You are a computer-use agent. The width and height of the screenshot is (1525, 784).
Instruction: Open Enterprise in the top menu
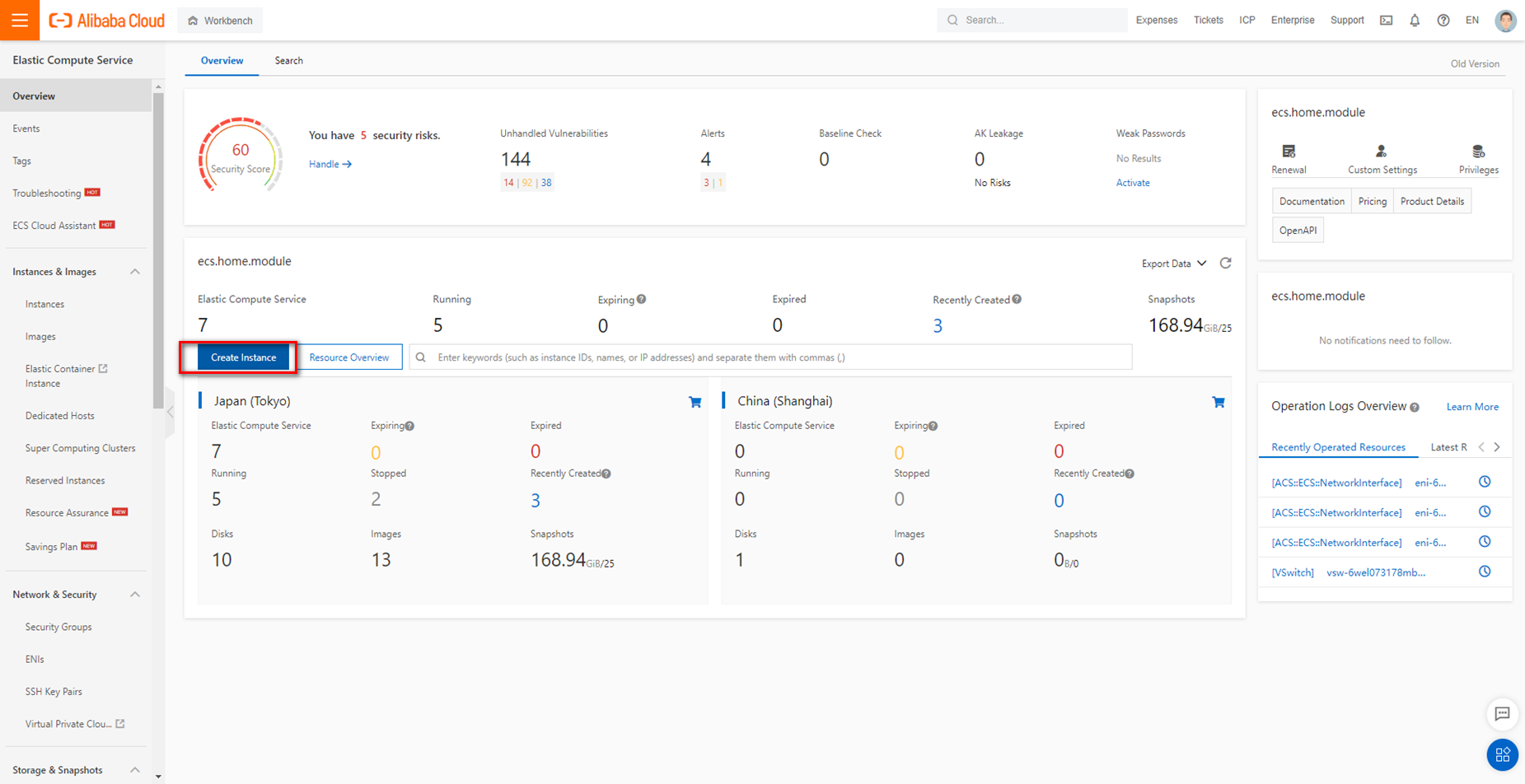point(1293,21)
